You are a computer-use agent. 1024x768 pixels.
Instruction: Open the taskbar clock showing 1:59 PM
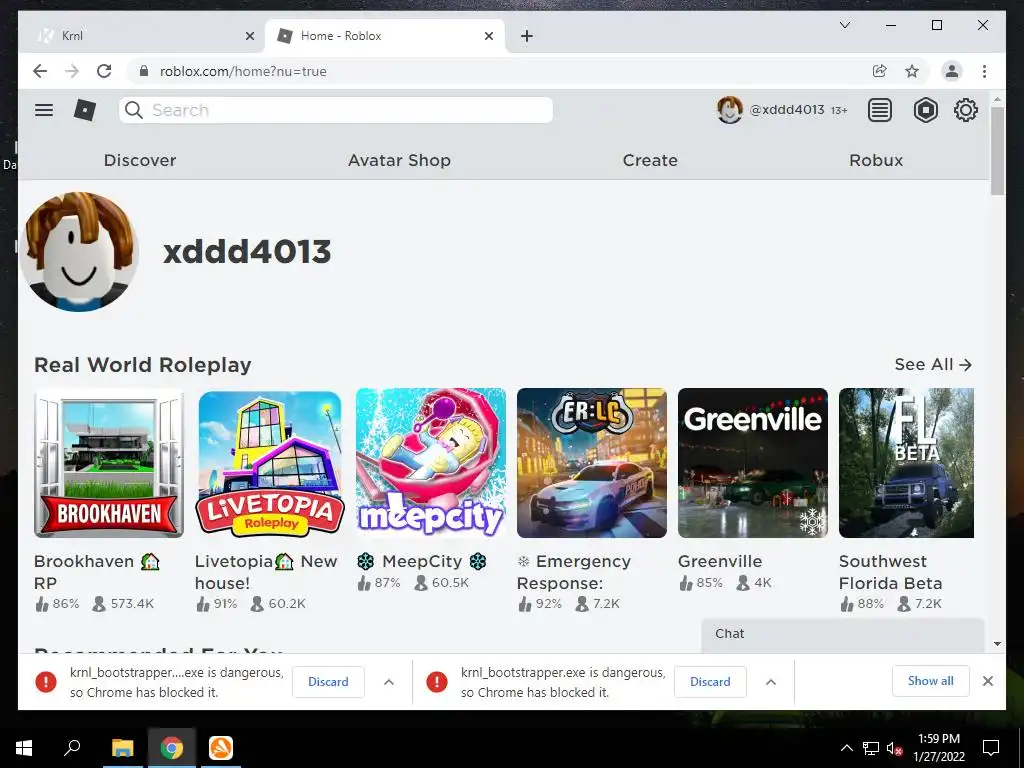938,748
